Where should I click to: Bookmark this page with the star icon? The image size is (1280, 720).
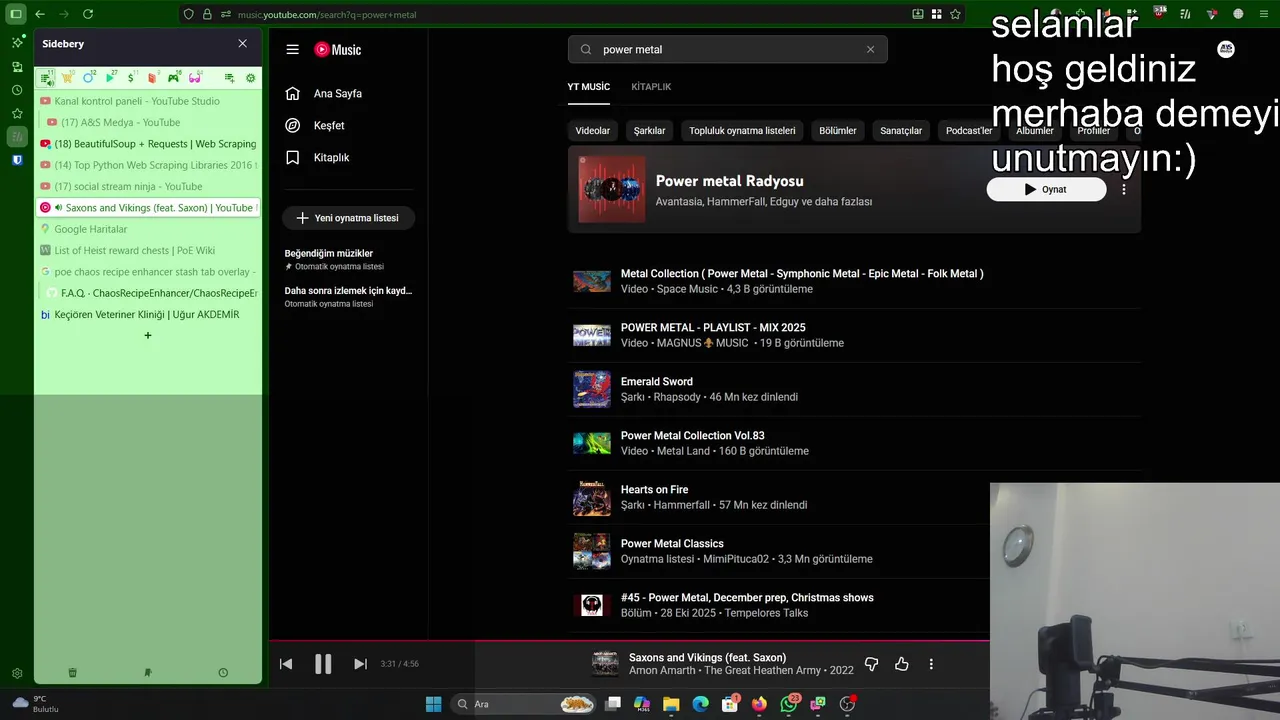coord(955,14)
